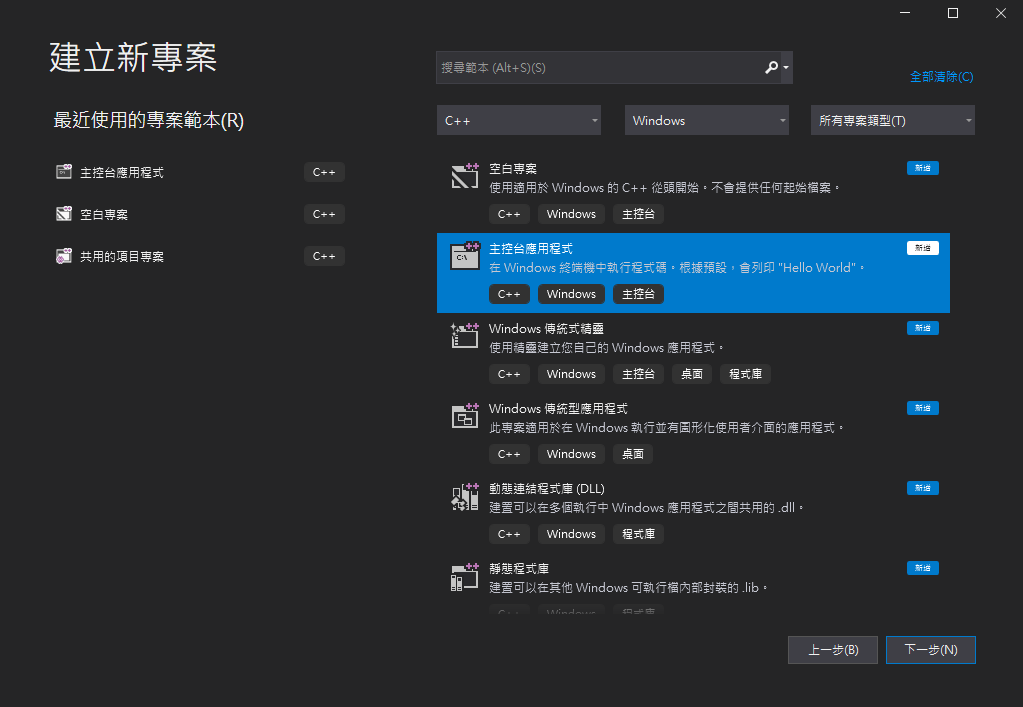The image size is (1023, 707).
Task: Click the 新增 badge on Windows 傳統式精靈
Action: 923,328
